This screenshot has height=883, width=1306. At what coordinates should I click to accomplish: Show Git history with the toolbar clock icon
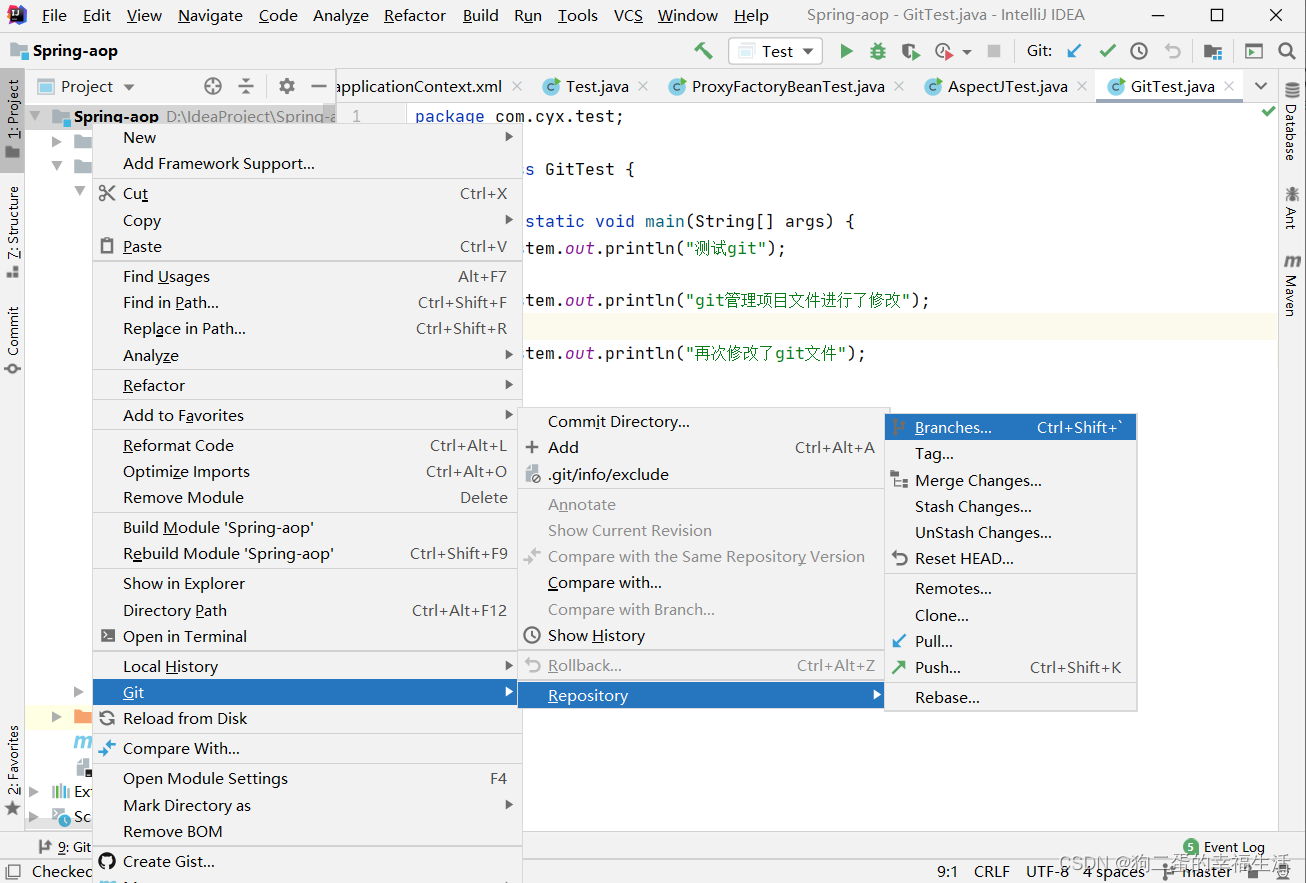click(x=1139, y=51)
